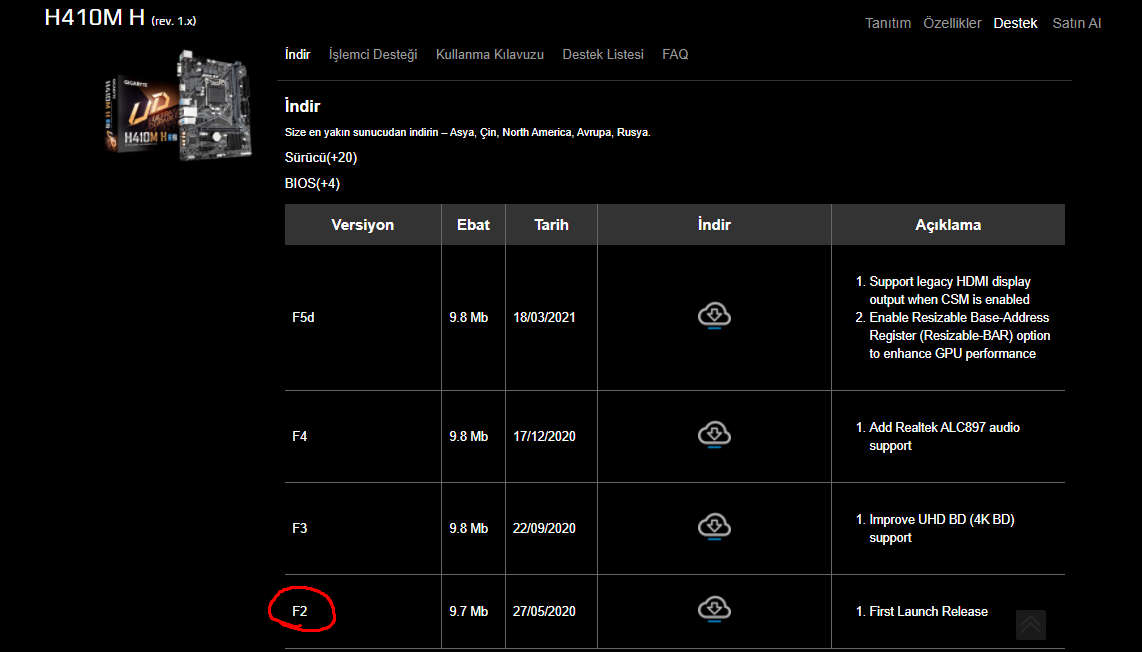Download BIOS version F5d via cloud icon
The image size is (1142, 652).
[714, 316]
